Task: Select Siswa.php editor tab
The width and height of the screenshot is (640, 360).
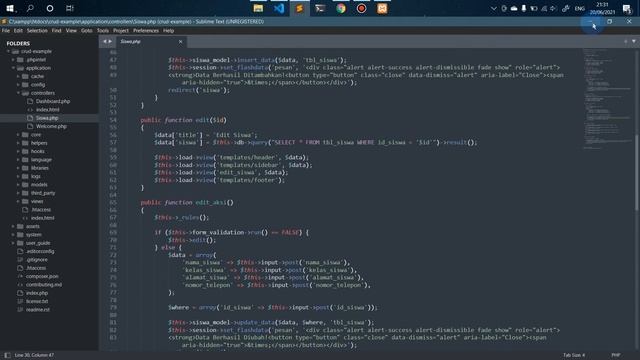Action: [x=151, y=42]
